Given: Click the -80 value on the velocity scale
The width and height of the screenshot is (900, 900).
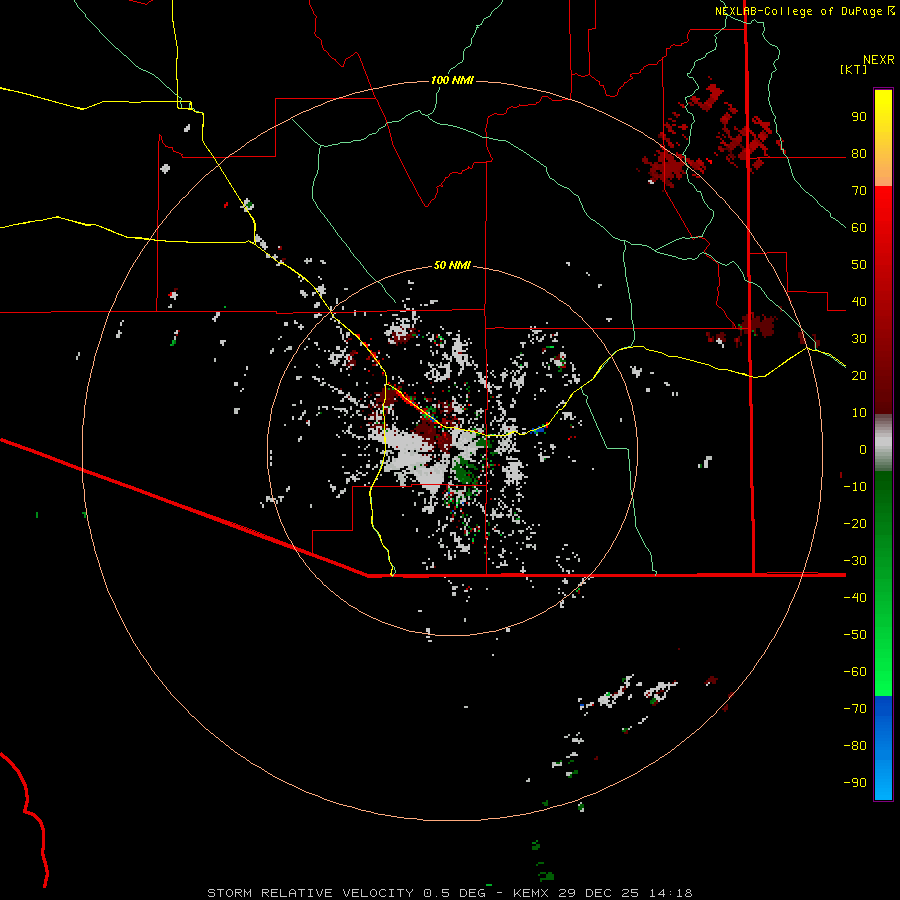Looking at the screenshot, I should (x=855, y=746).
